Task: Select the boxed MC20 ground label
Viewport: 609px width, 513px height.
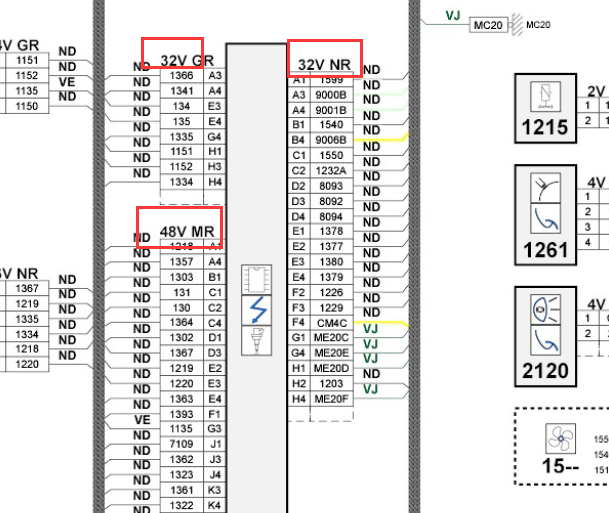Action: coord(488,25)
